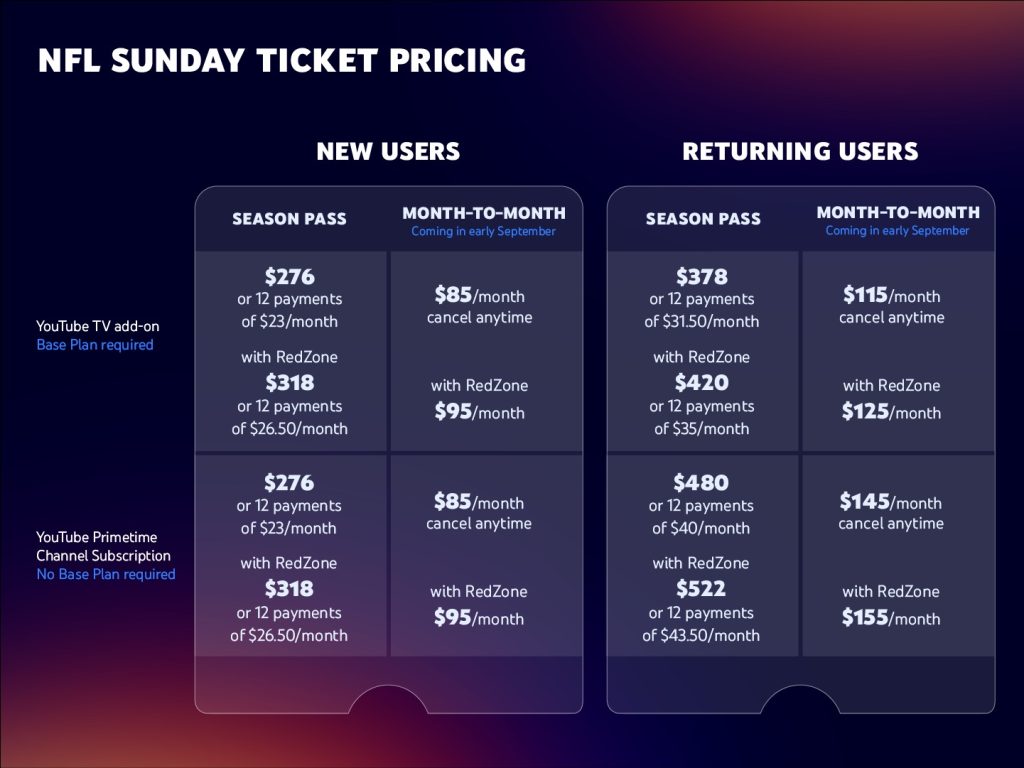This screenshot has height=768, width=1024.
Task: Click the NFL Sunday Ticket Pricing title
Action: 281,60
